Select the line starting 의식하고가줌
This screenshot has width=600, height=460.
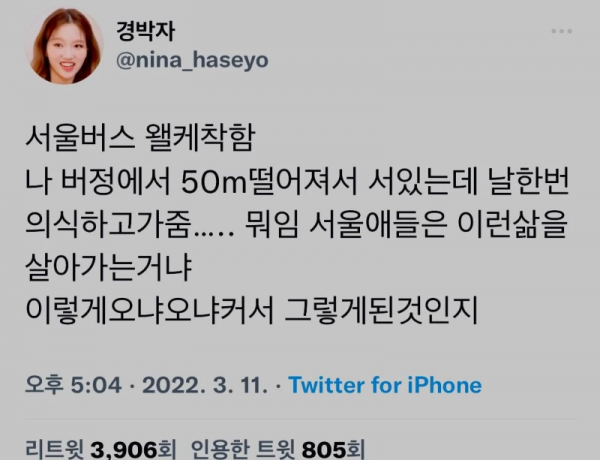(296, 224)
